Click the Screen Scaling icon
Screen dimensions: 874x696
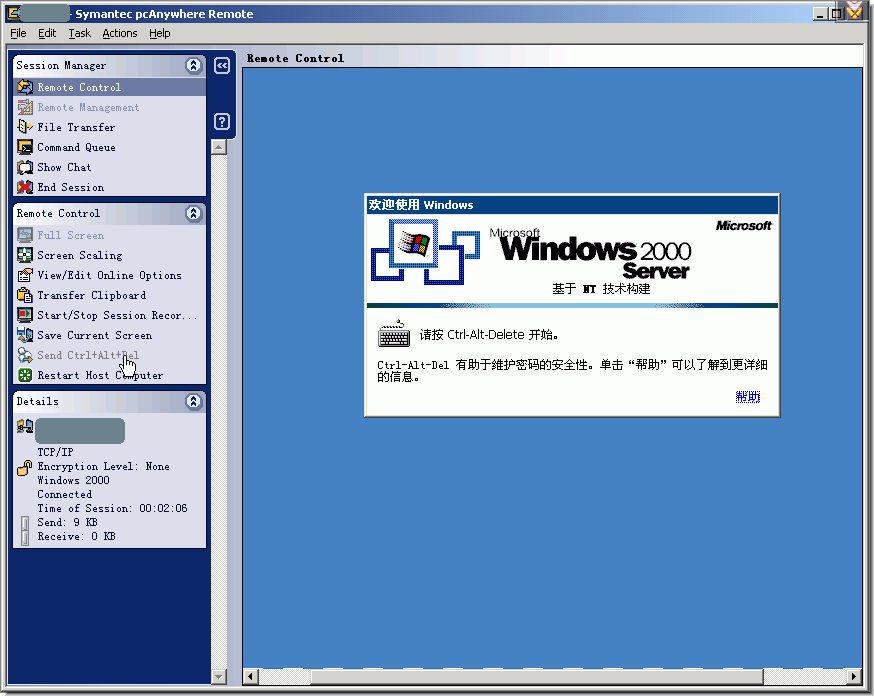25,255
